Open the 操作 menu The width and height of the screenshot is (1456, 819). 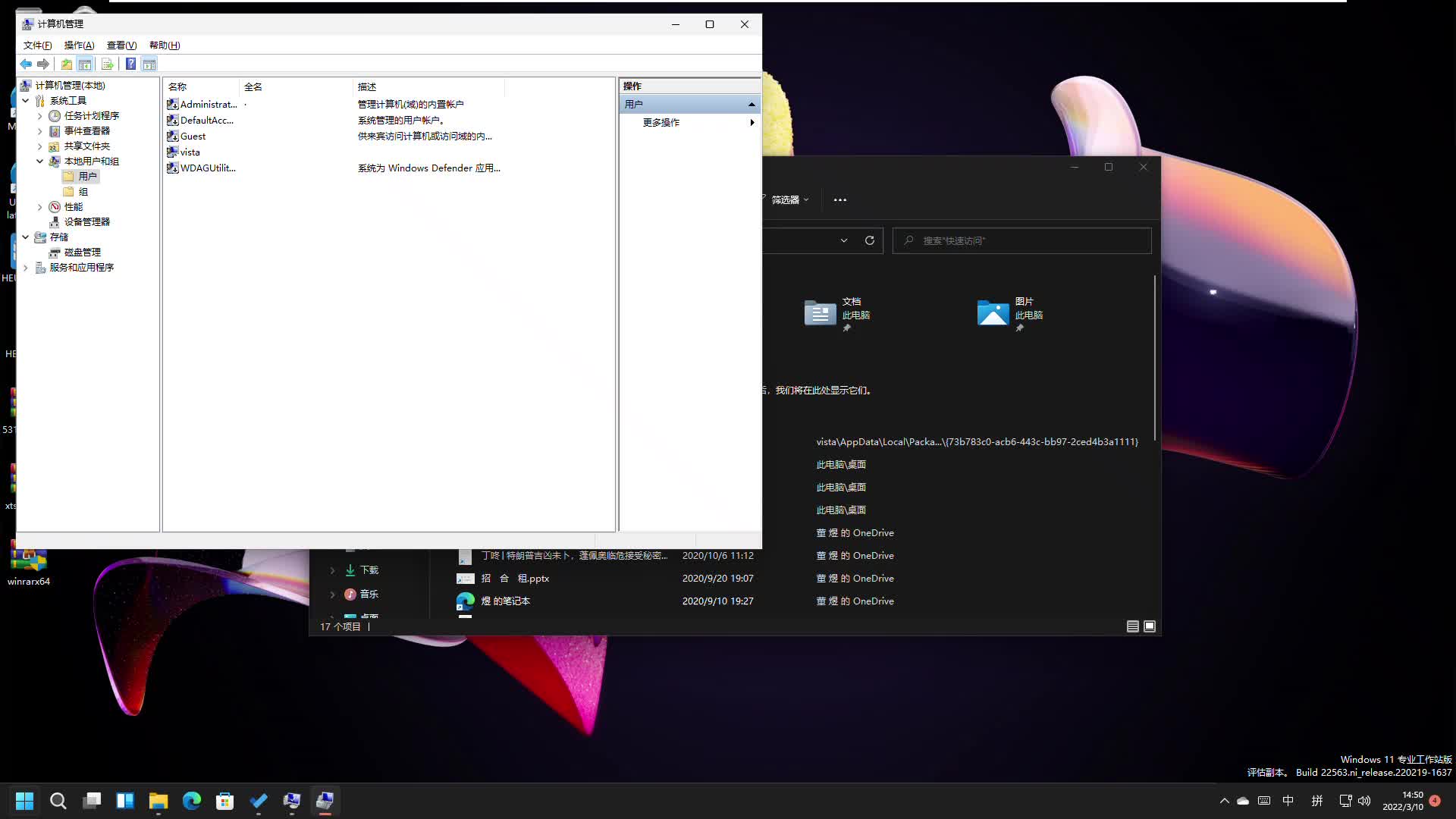point(79,45)
